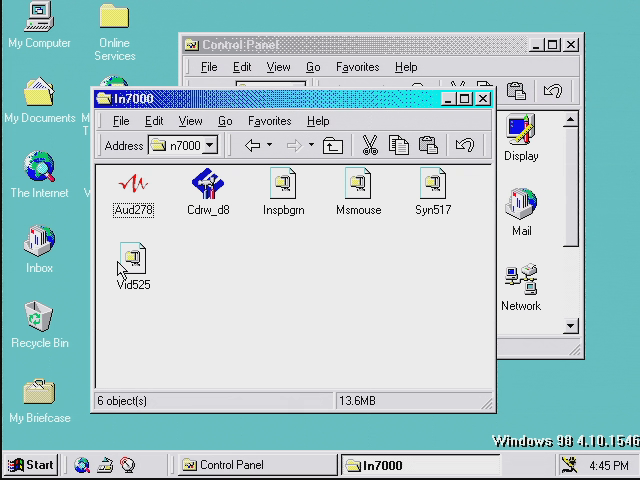Select The Internet desktop icon

tap(39, 167)
